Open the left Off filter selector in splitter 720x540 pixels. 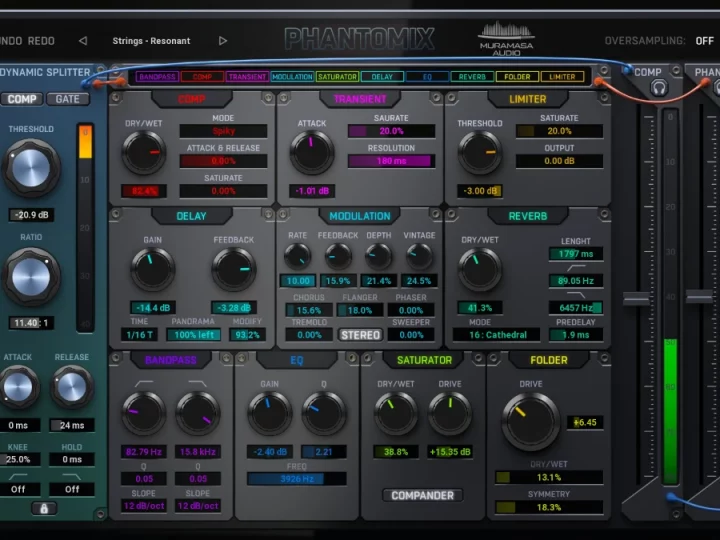point(18,489)
